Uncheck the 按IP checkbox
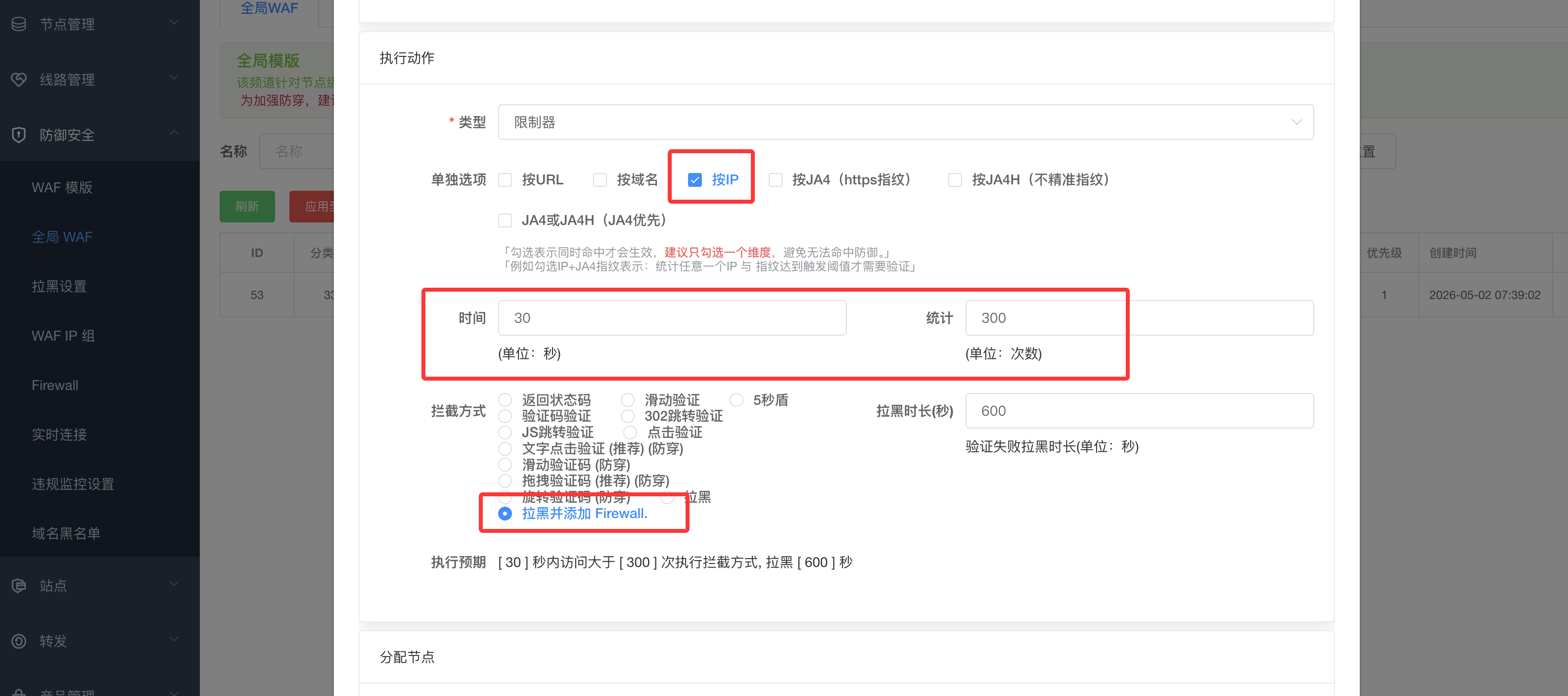Screen dimensions: 1568x696 tap(694, 180)
